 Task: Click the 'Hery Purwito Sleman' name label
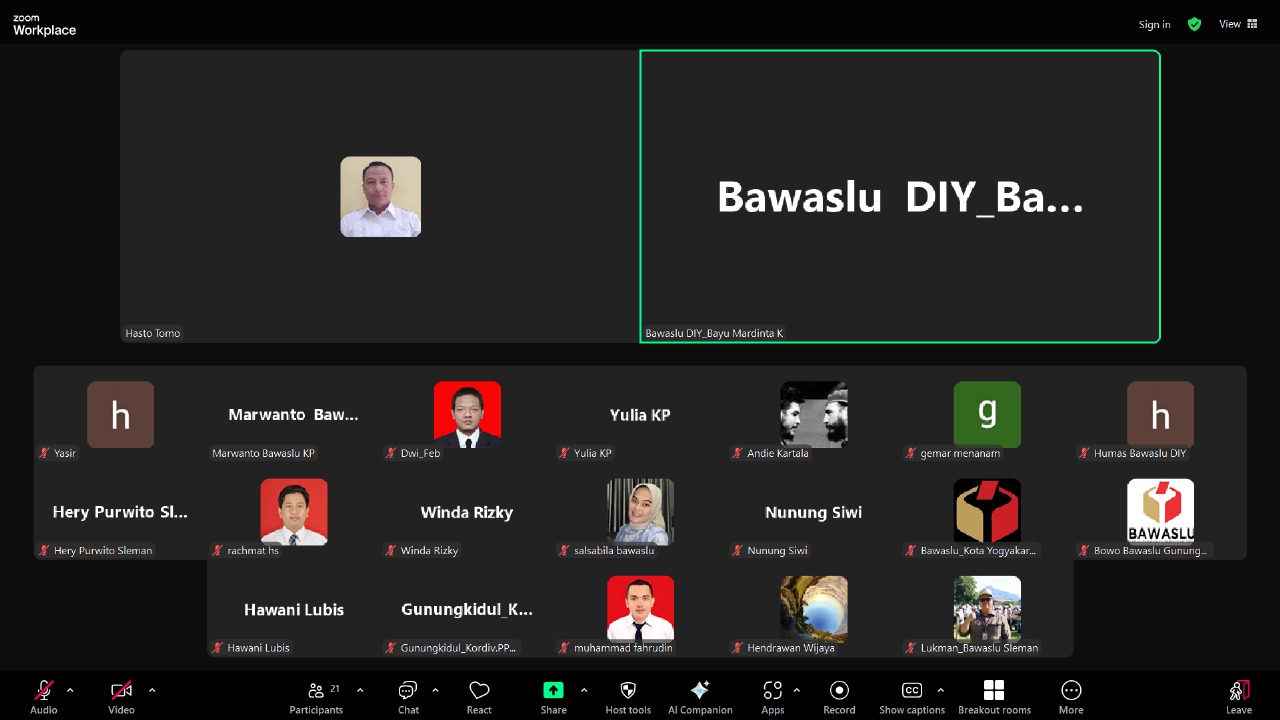[103, 550]
